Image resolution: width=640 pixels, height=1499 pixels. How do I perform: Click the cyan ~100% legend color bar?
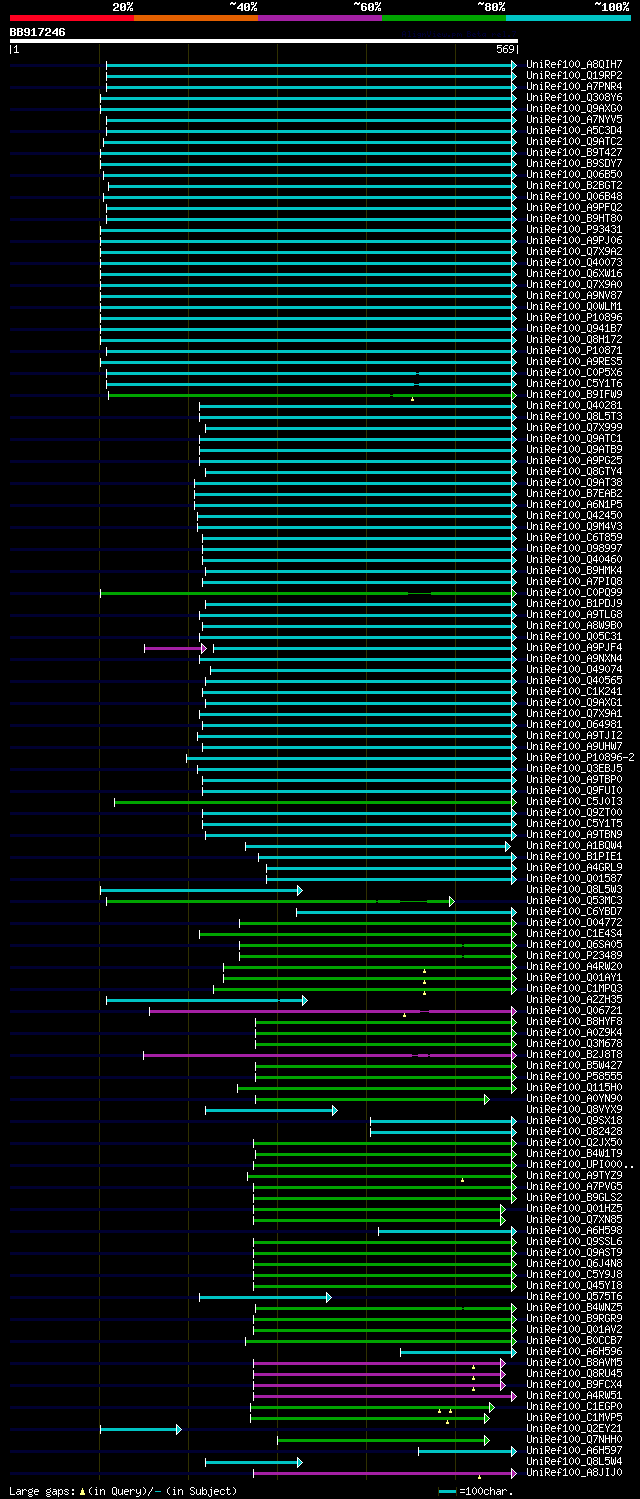[x=568, y=18]
